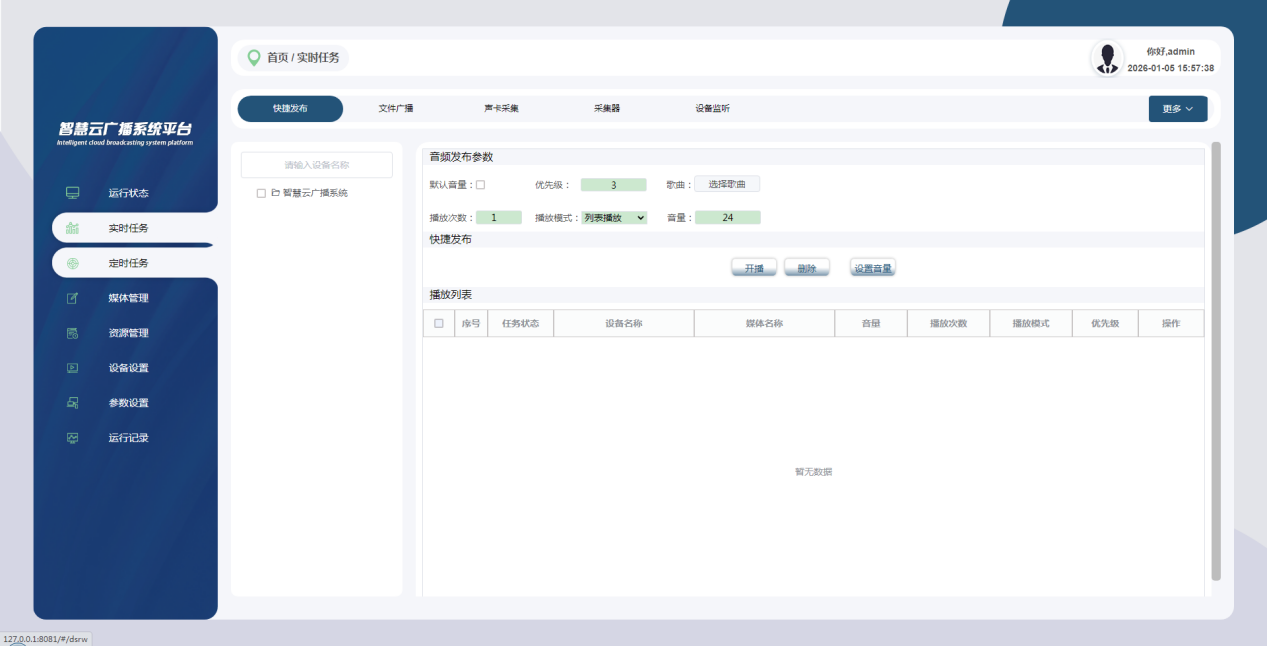
Task: Expand the 智慧云广播系统 folder node
Action: point(275,193)
